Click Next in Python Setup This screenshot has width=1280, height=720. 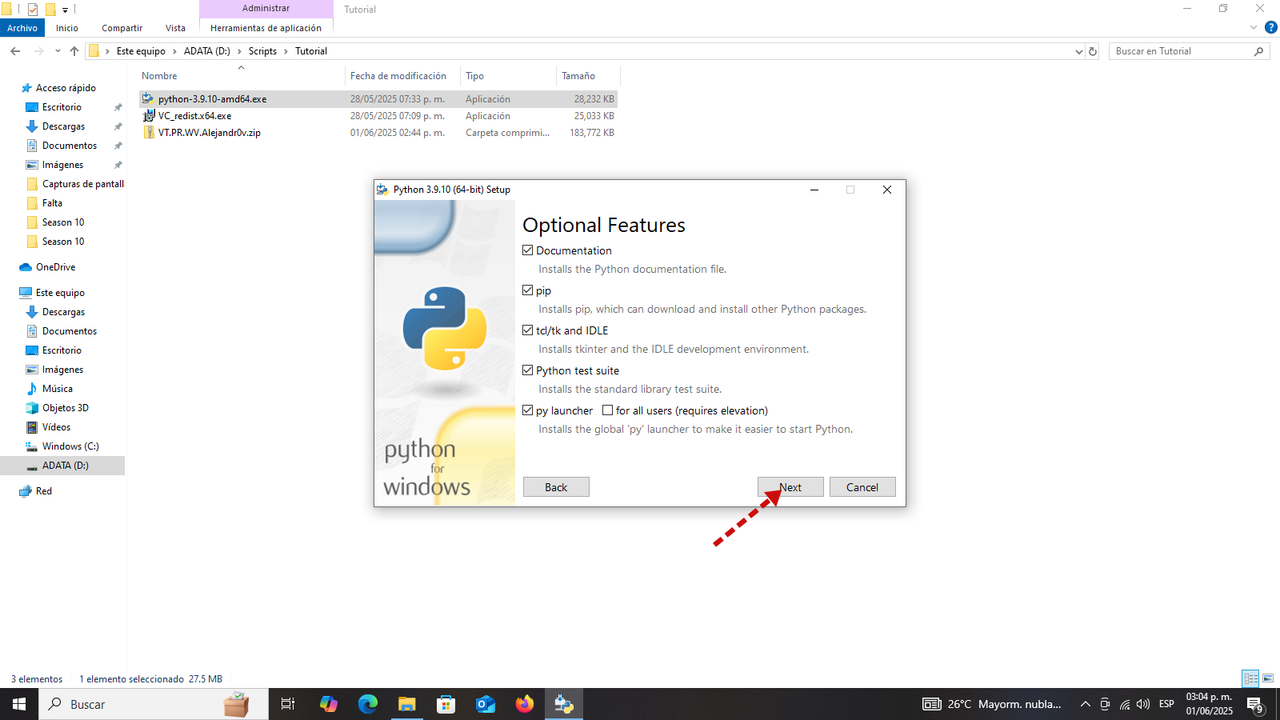point(790,487)
